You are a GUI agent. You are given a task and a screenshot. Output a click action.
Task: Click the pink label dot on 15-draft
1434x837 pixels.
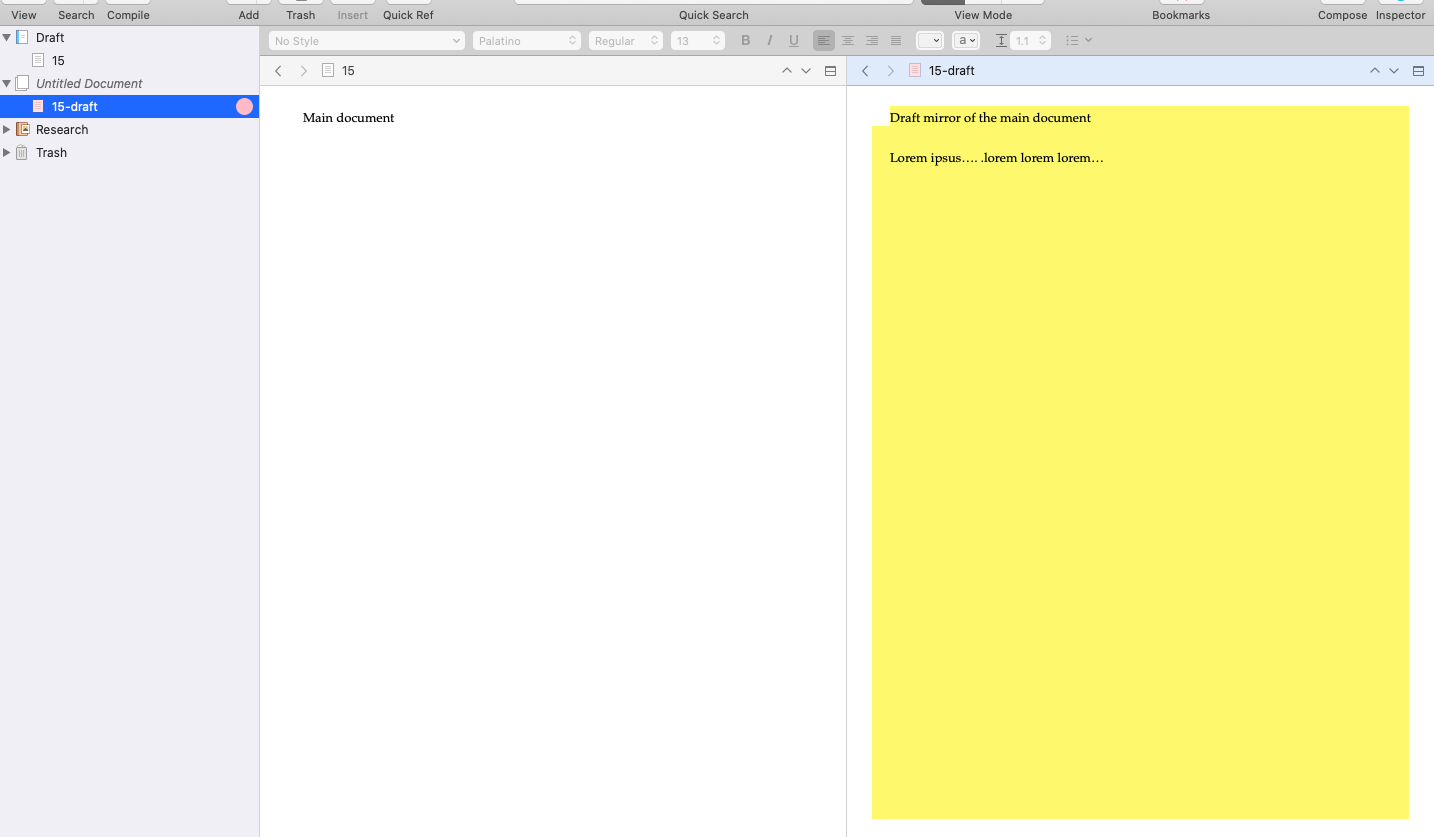coord(244,106)
